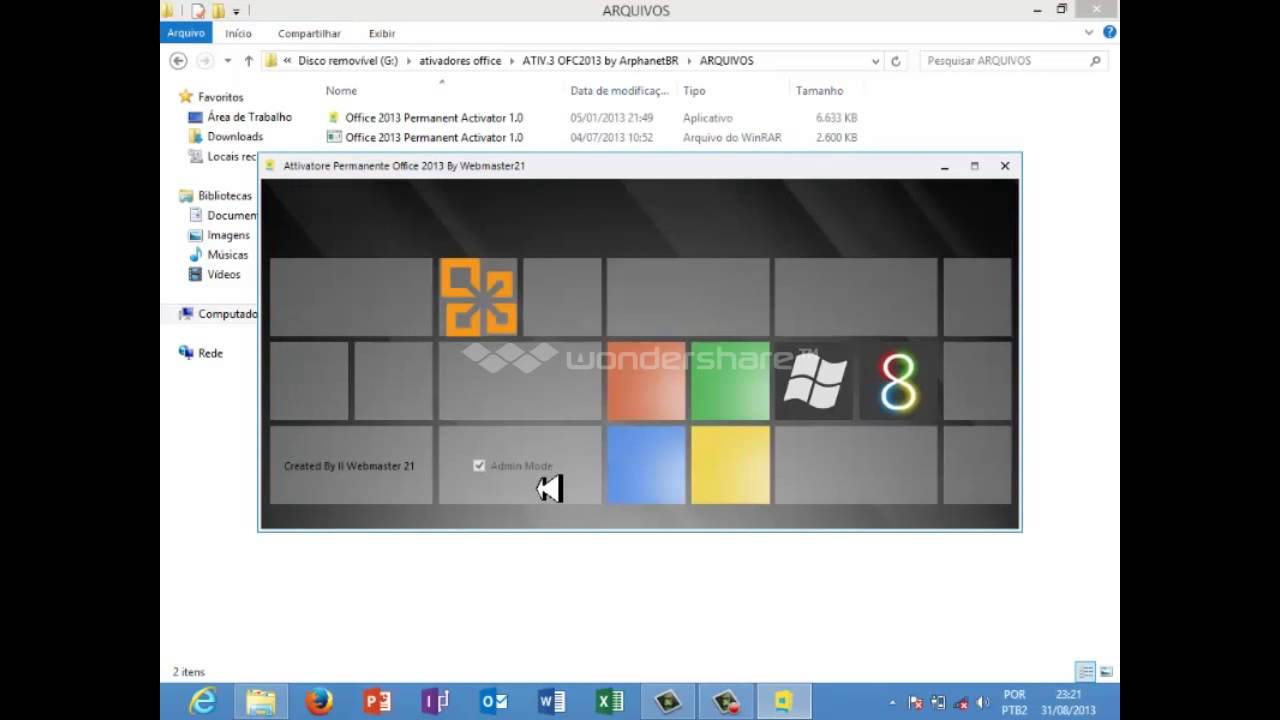Open Internet Explorer from taskbar
Screen dimensions: 1280x720
click(x=203, y=702)
